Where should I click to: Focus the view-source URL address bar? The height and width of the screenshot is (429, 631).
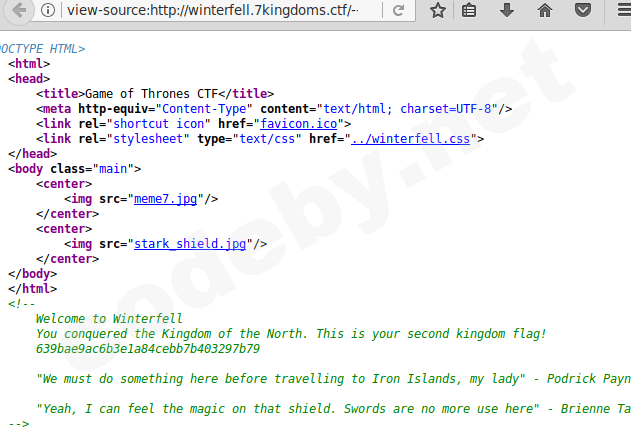tap(213, 10)
